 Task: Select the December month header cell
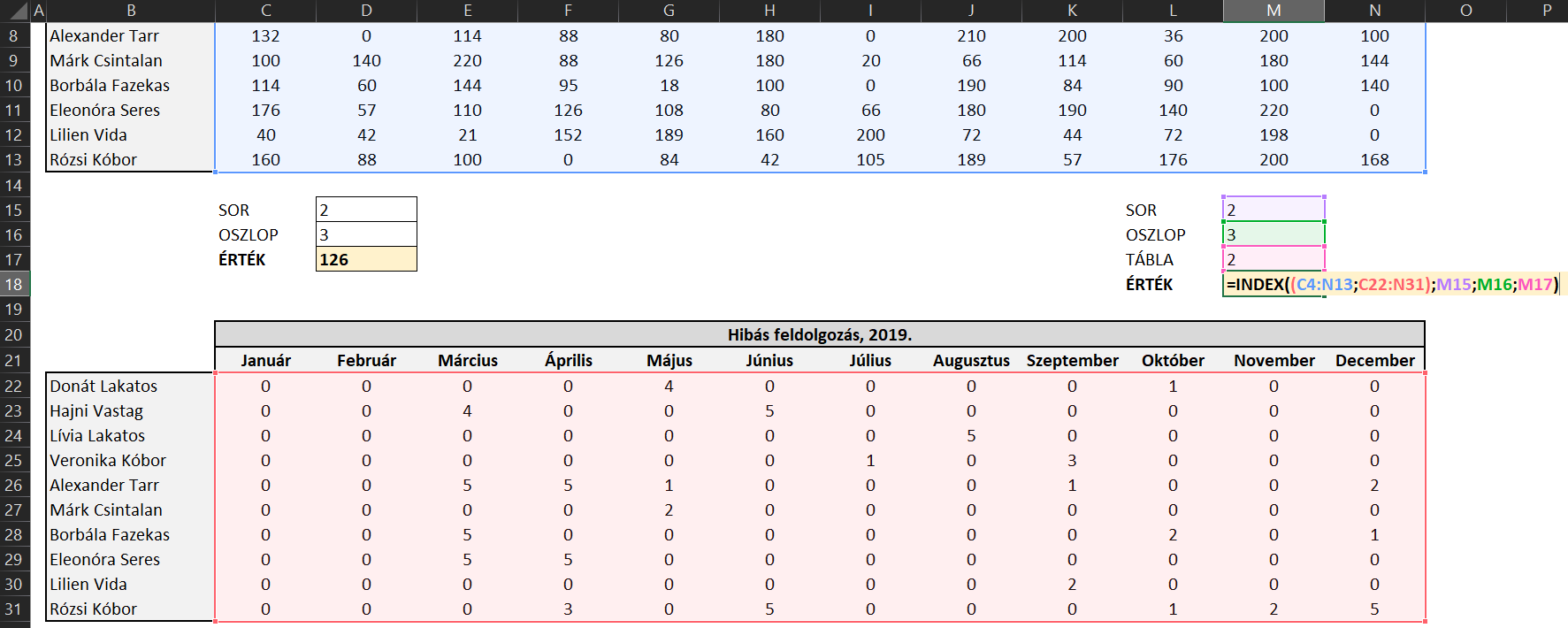tap(1374, 360)
